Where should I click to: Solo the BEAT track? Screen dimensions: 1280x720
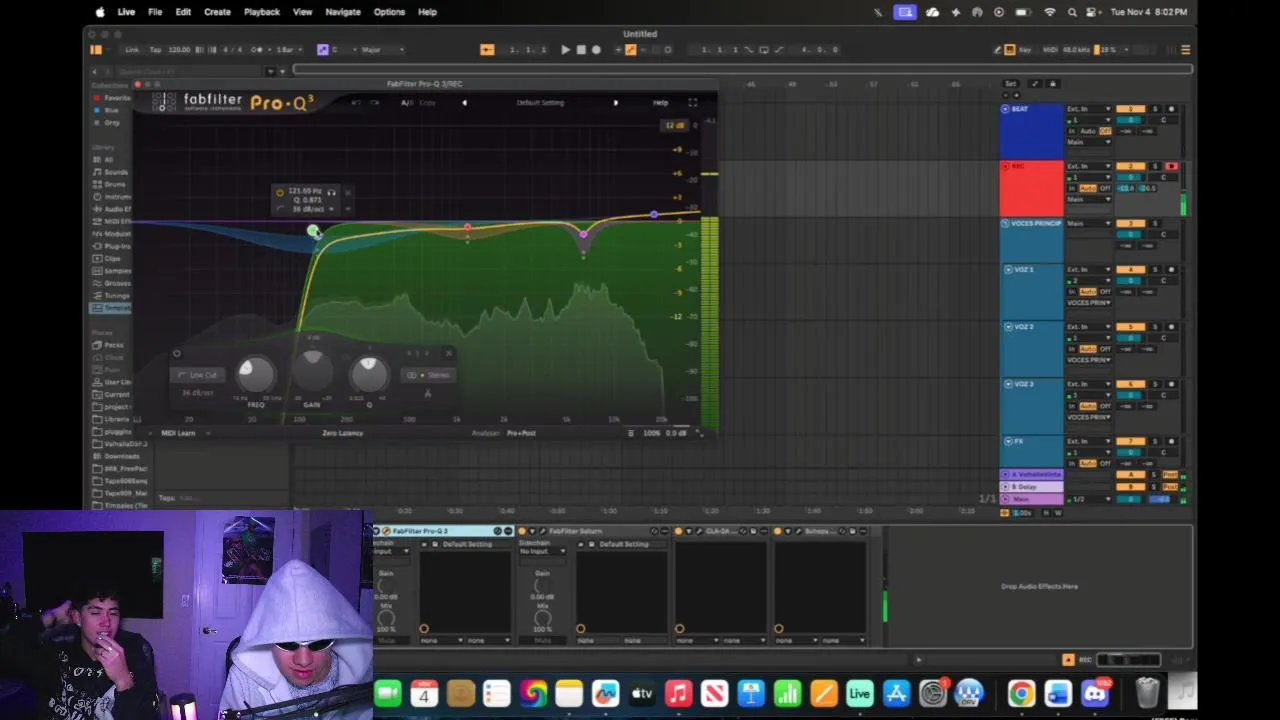tap(1155, 109)
